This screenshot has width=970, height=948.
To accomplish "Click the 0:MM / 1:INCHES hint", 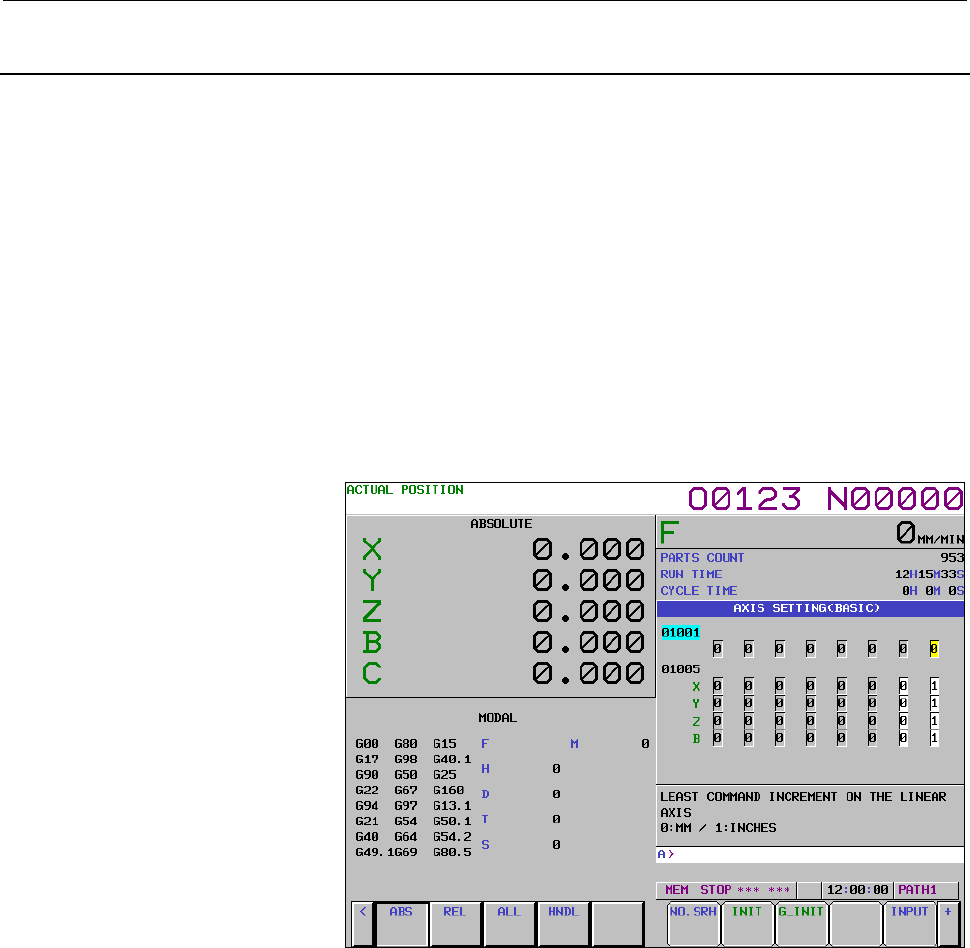I will click(x=718, y=828).
